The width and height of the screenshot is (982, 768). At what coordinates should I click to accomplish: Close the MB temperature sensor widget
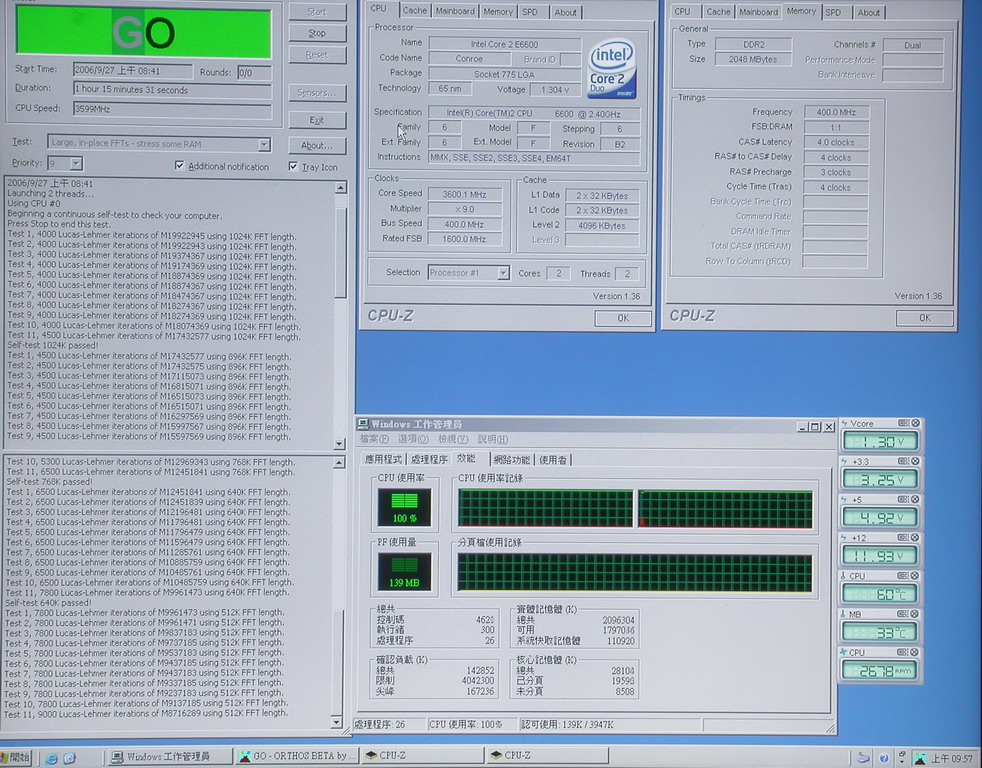tap(915, 614)
